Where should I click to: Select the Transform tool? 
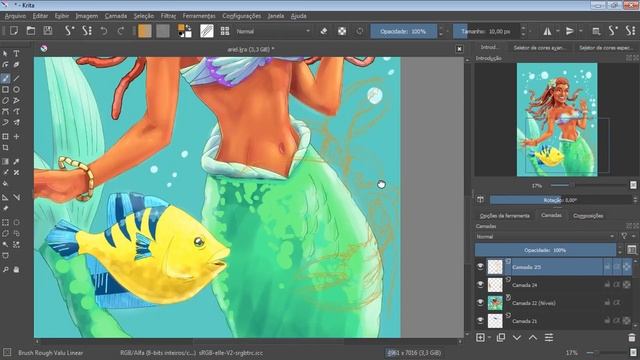pyautogui.click(x=5, y=137)
